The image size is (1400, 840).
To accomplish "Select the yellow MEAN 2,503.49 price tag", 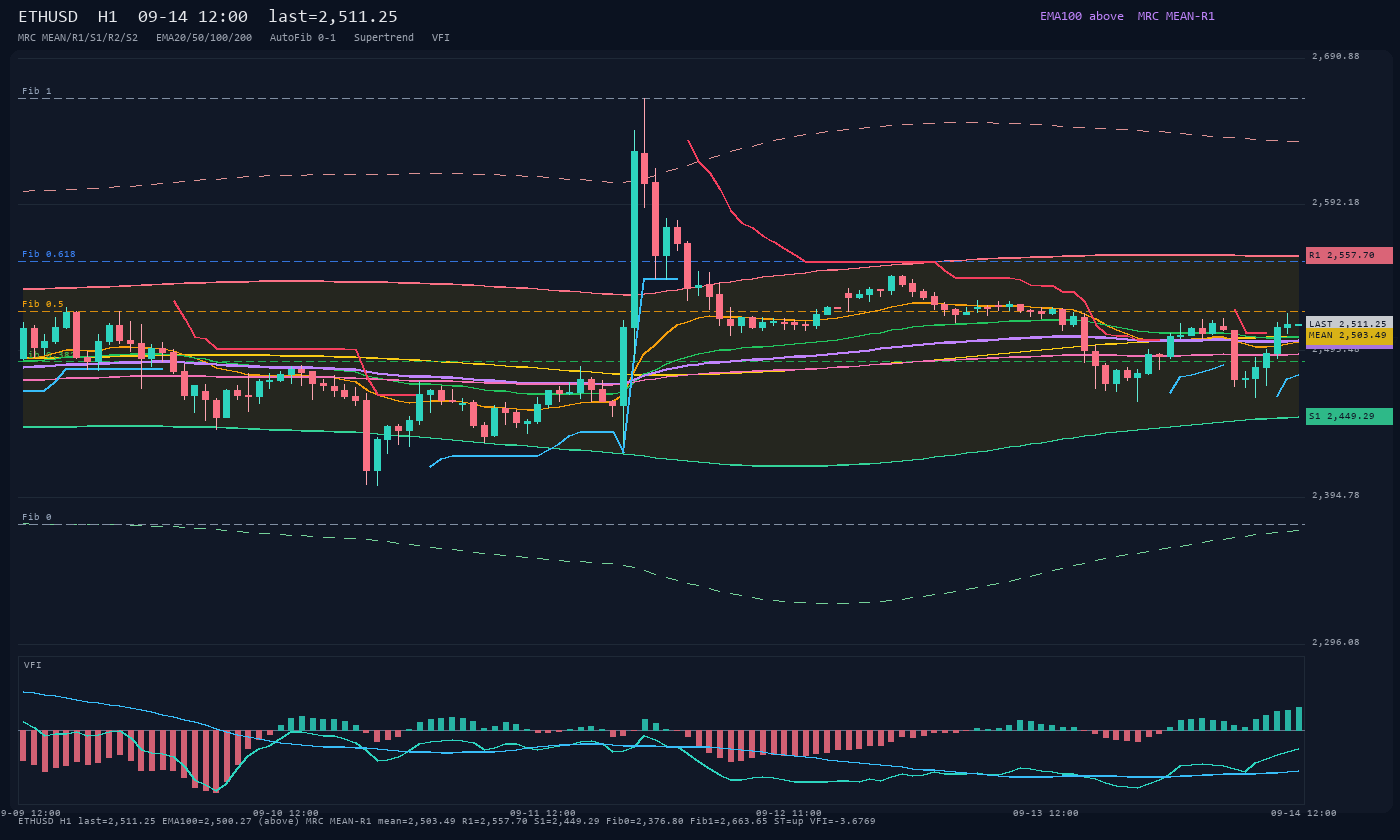I will click(x=1349, y=335).
